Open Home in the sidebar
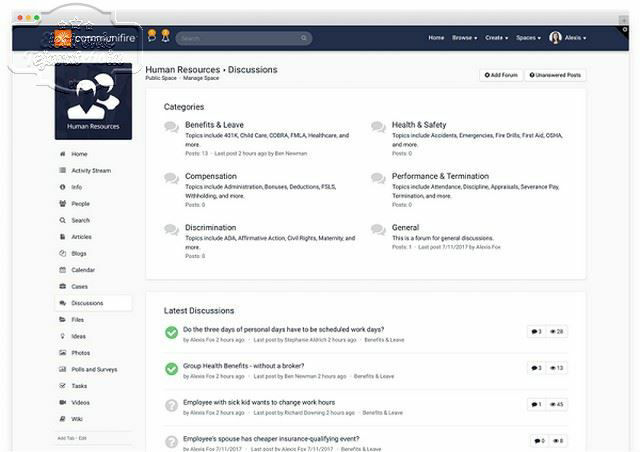This screenshot has width=640, height=452. [x=79, y=154]
